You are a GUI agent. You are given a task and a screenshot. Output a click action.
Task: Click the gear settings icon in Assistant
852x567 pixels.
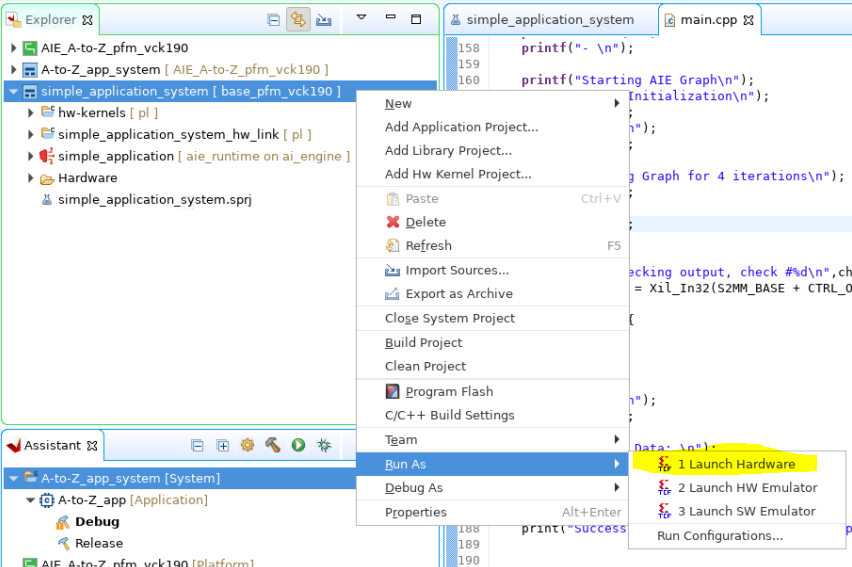pyautogui.click(x=247, y=445)
